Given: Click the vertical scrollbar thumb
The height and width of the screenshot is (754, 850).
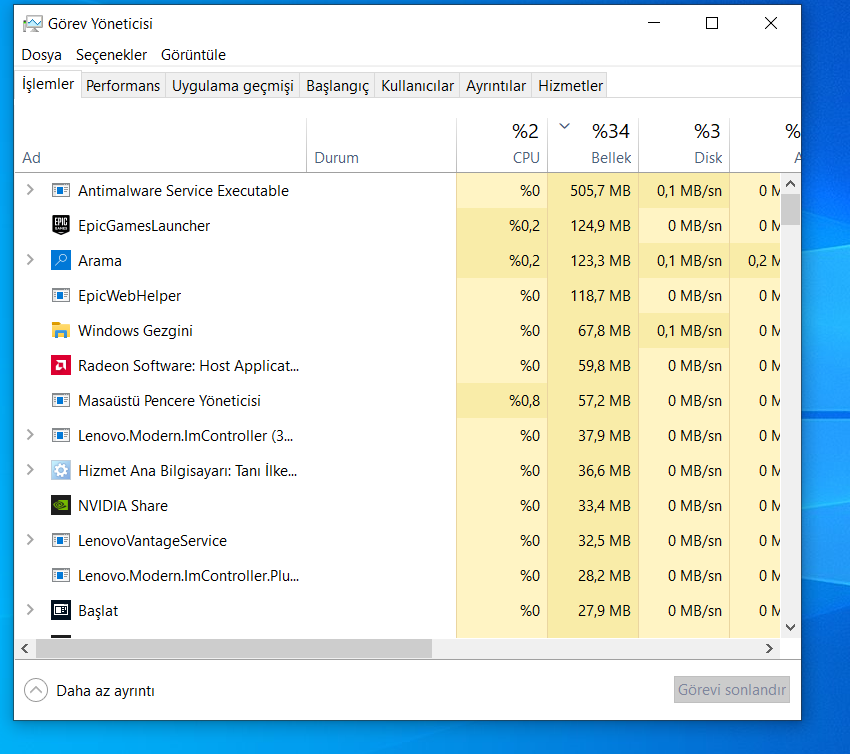Looking at the screenshot, I should pyautogui.click(x=790, y=209).
